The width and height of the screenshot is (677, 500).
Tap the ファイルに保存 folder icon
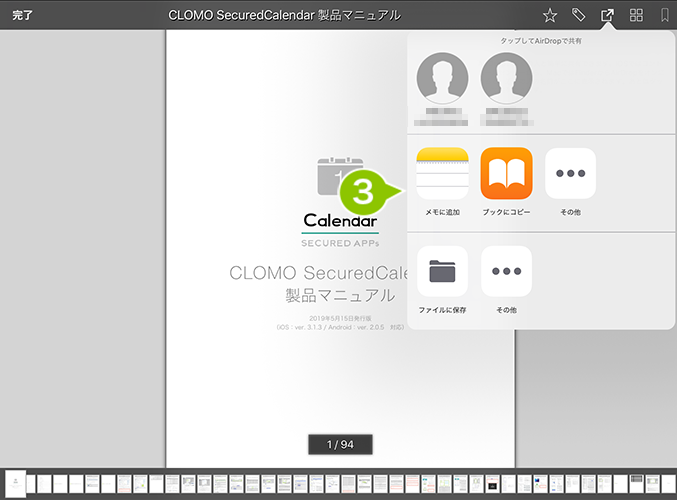tap(442, 271)
